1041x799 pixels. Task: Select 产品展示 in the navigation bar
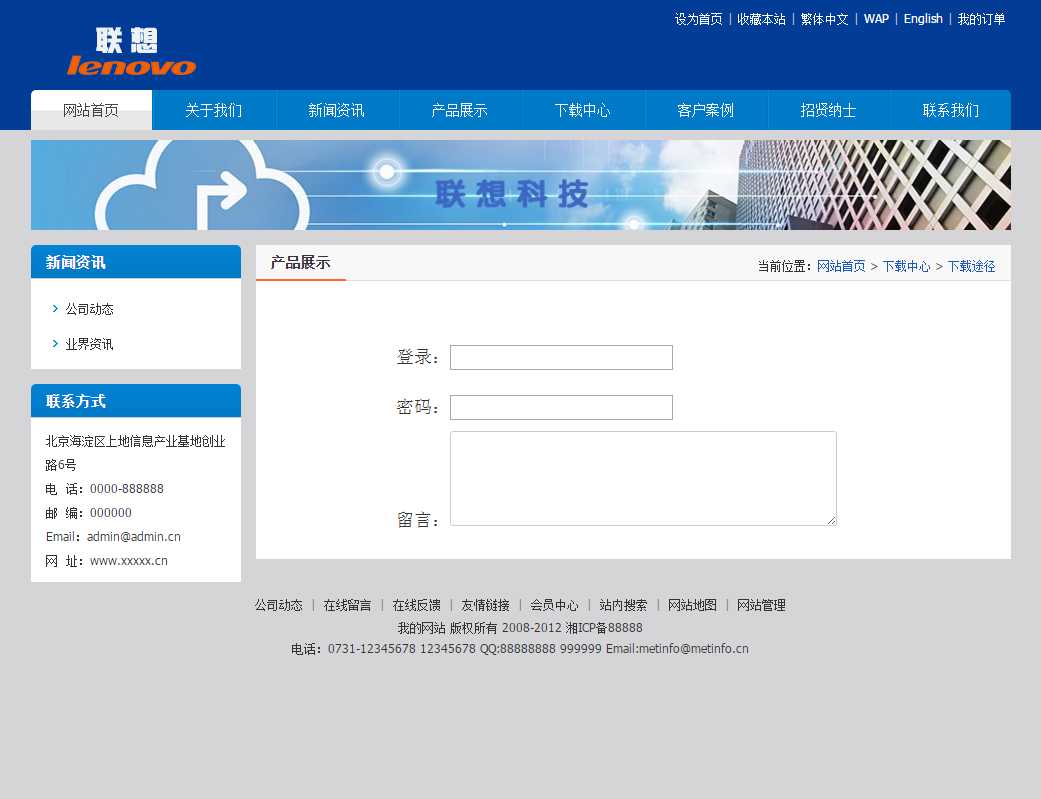point(459,110)
